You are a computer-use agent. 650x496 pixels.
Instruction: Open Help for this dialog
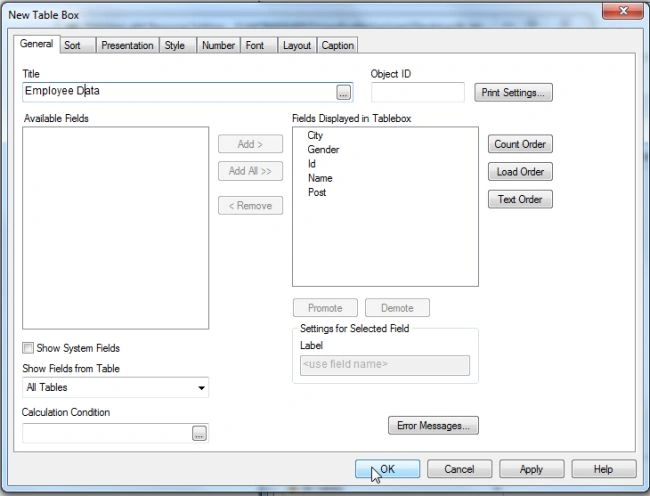(604, 469)
